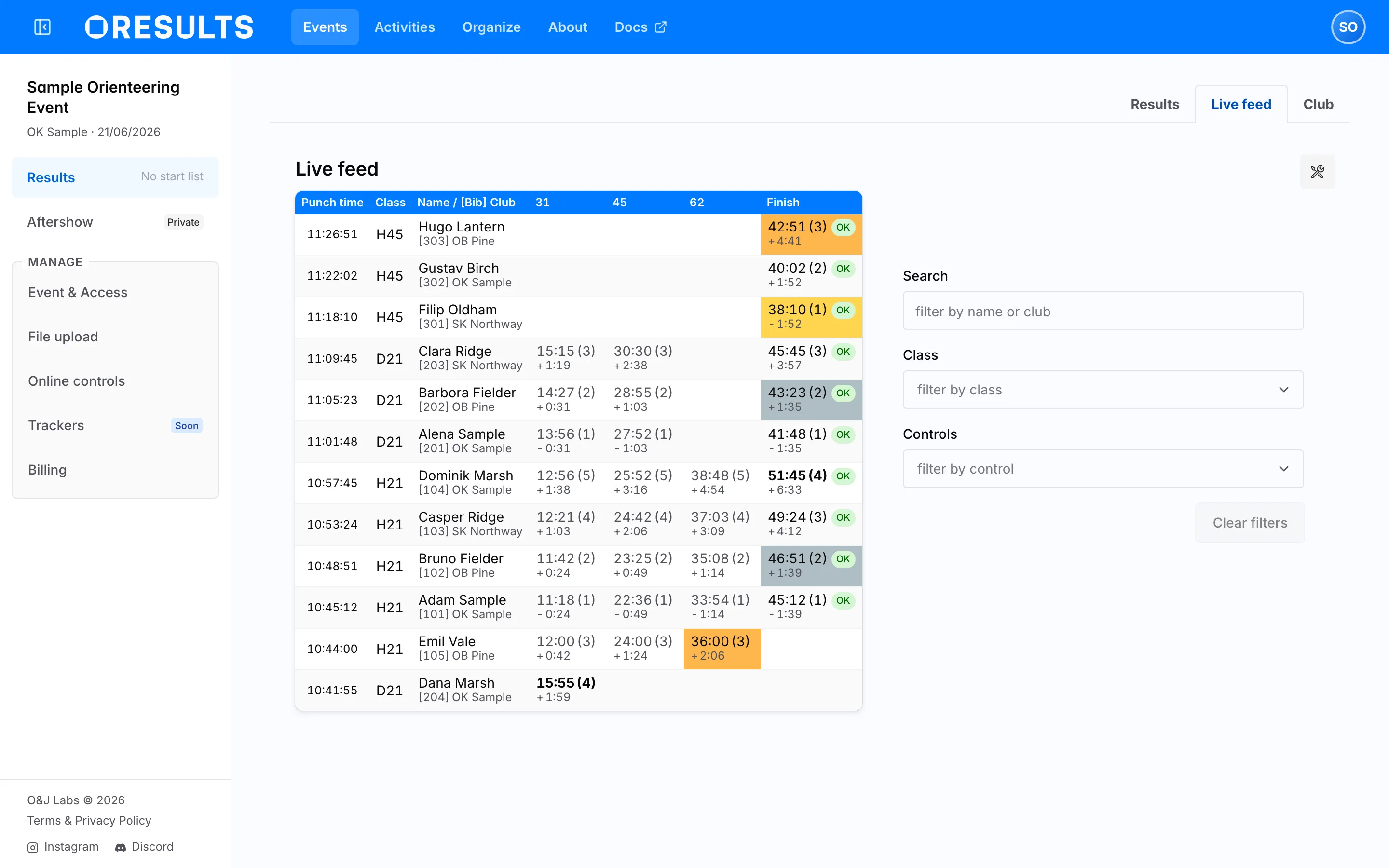Click OK status badge for Adam Sample

click(843, 600)
